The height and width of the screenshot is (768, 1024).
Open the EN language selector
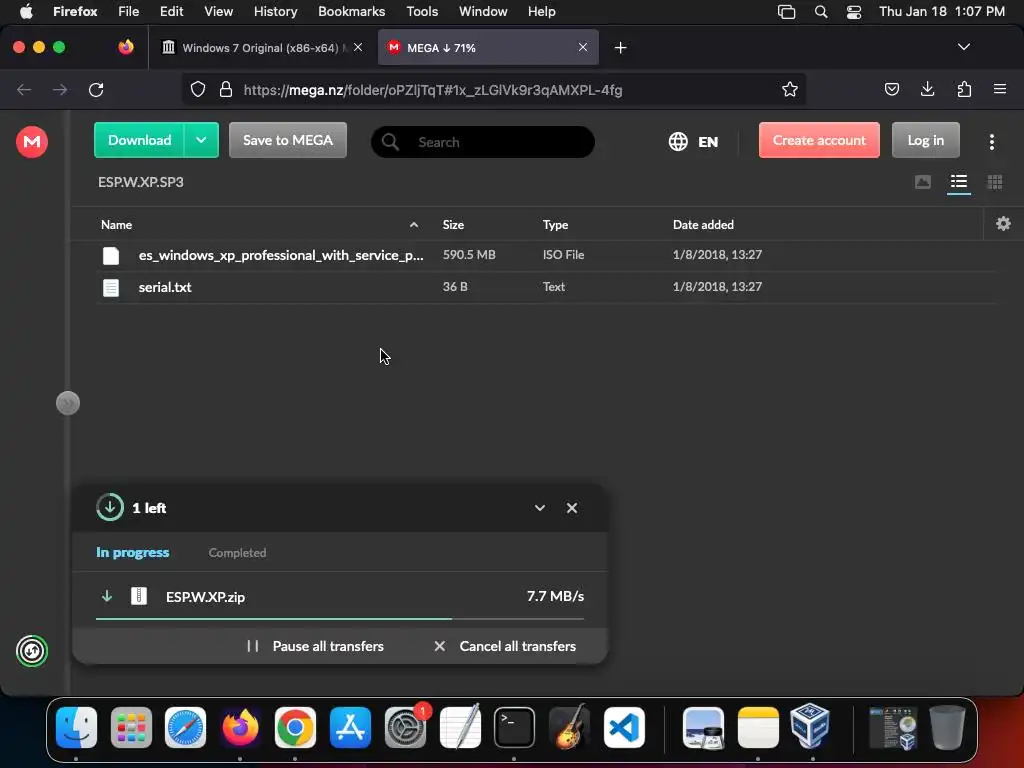coord(693,141)
